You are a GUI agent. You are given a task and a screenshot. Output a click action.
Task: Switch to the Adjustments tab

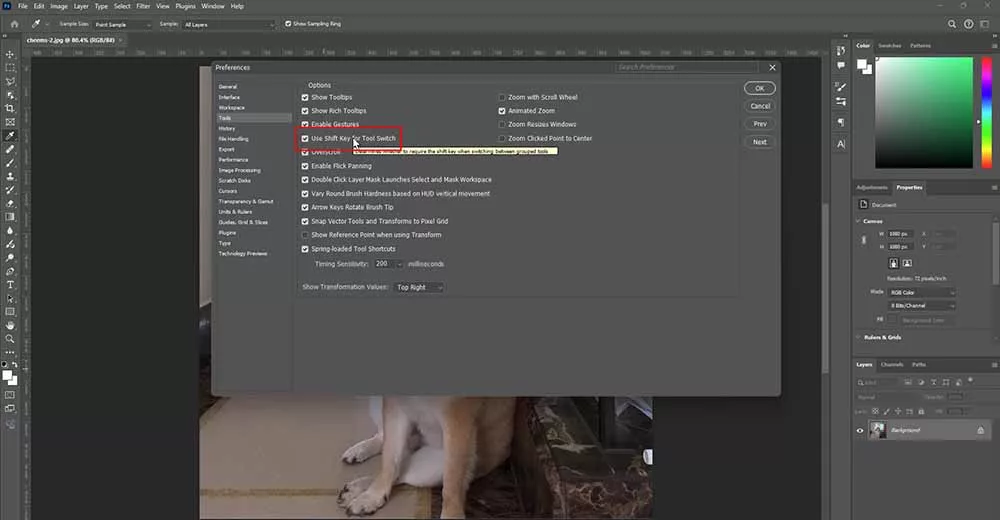point(872,188)
